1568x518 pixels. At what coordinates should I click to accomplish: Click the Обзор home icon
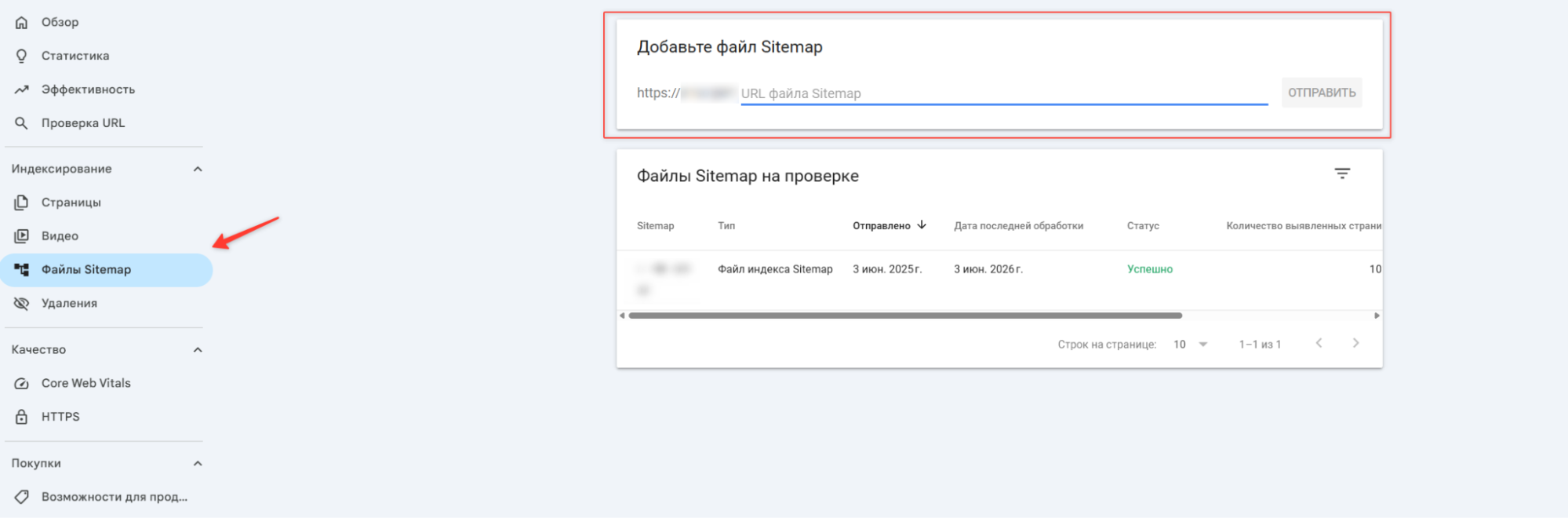point(21,23)
